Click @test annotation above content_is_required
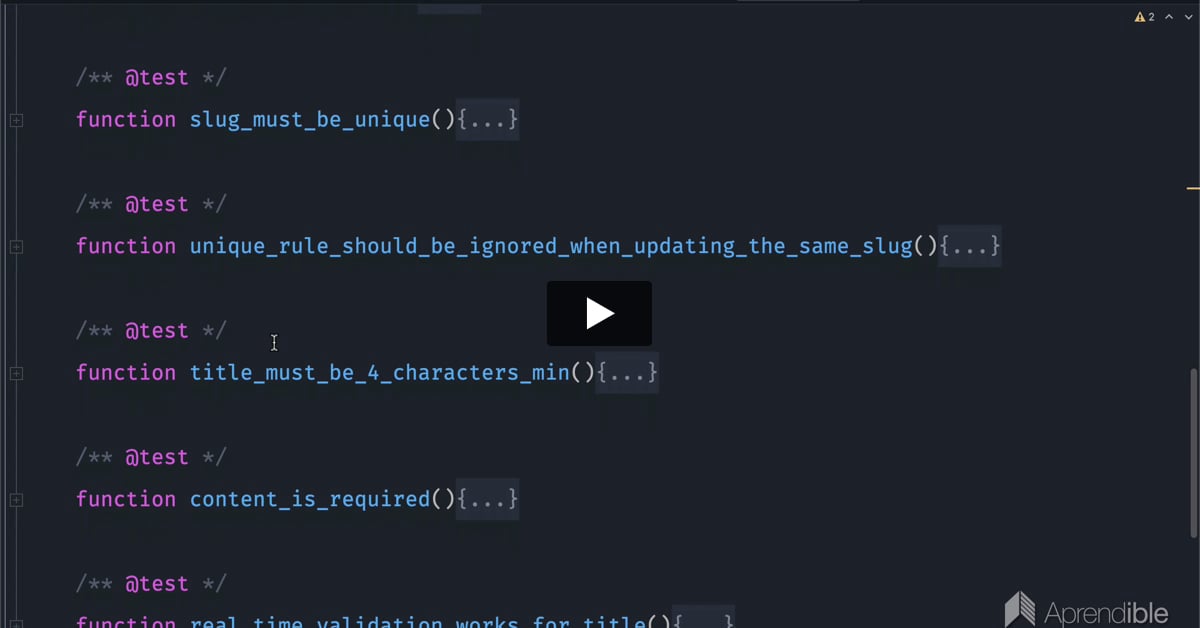The height and width of the screenshot is (628, 1200). tap(157, 457)
